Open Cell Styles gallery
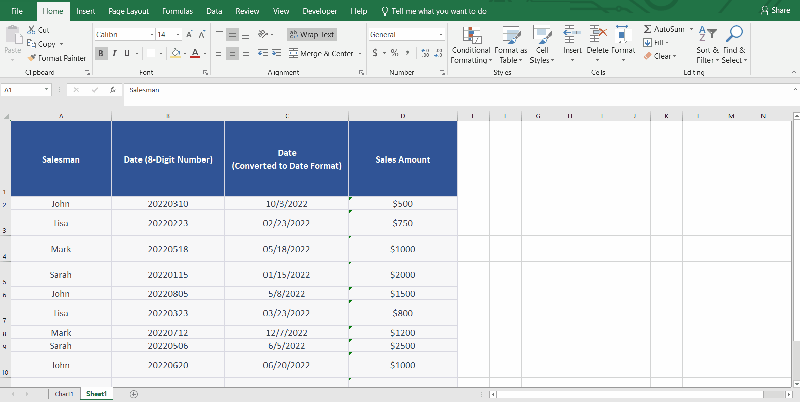The width and height of the screenshot is (800, 402). pyautogui.click(x=542, y=45)
